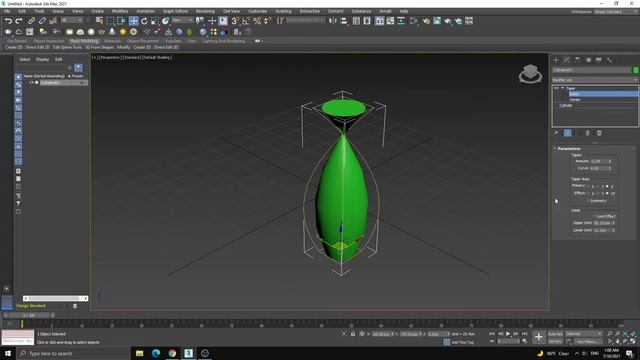The image size is (640, 360).
Task: Select Primary taper axis X radio
Action: [x=589, y=186]
